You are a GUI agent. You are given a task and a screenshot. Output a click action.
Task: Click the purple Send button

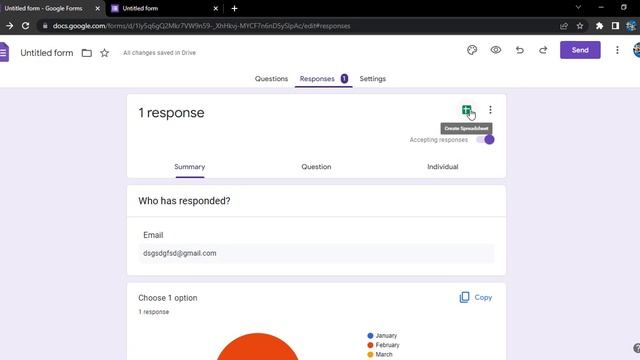click(x=580, y=50)
